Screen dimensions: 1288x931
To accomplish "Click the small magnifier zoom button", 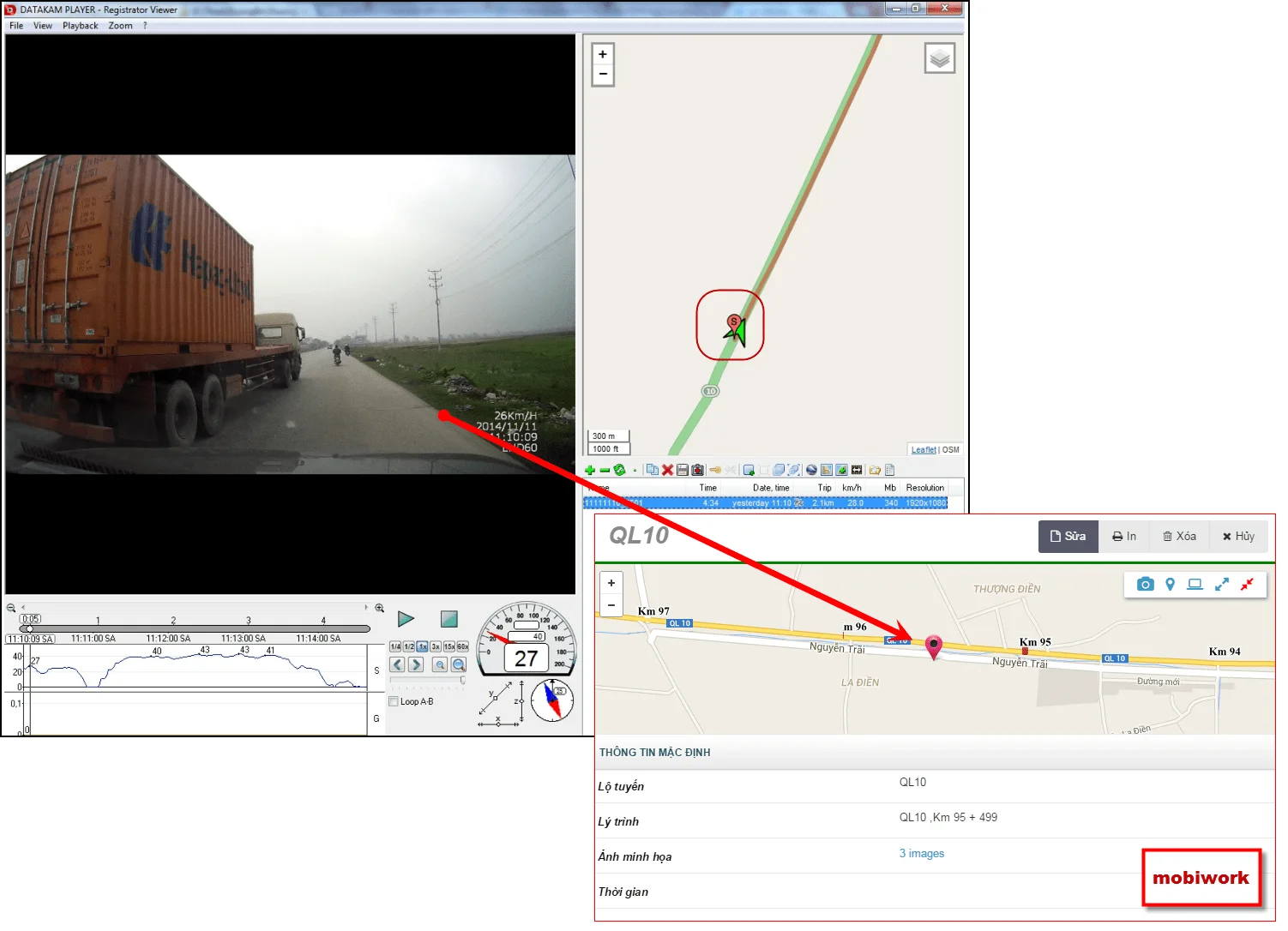I will coord(440,664).
